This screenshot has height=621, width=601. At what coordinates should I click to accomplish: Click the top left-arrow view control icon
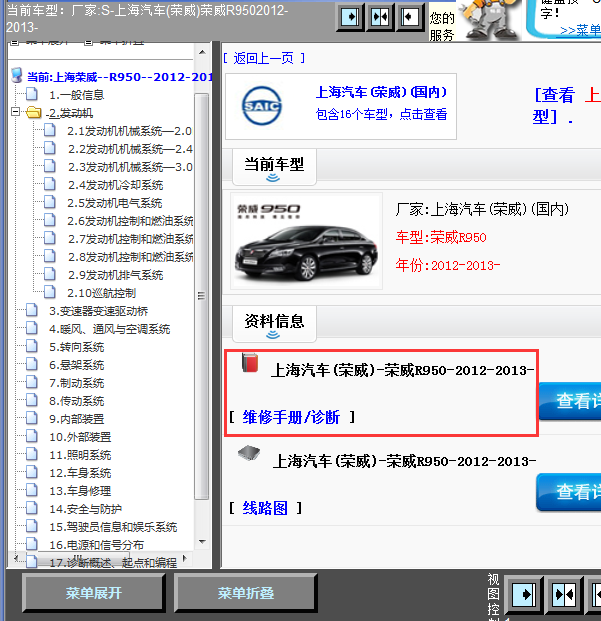tap(410, 17)
